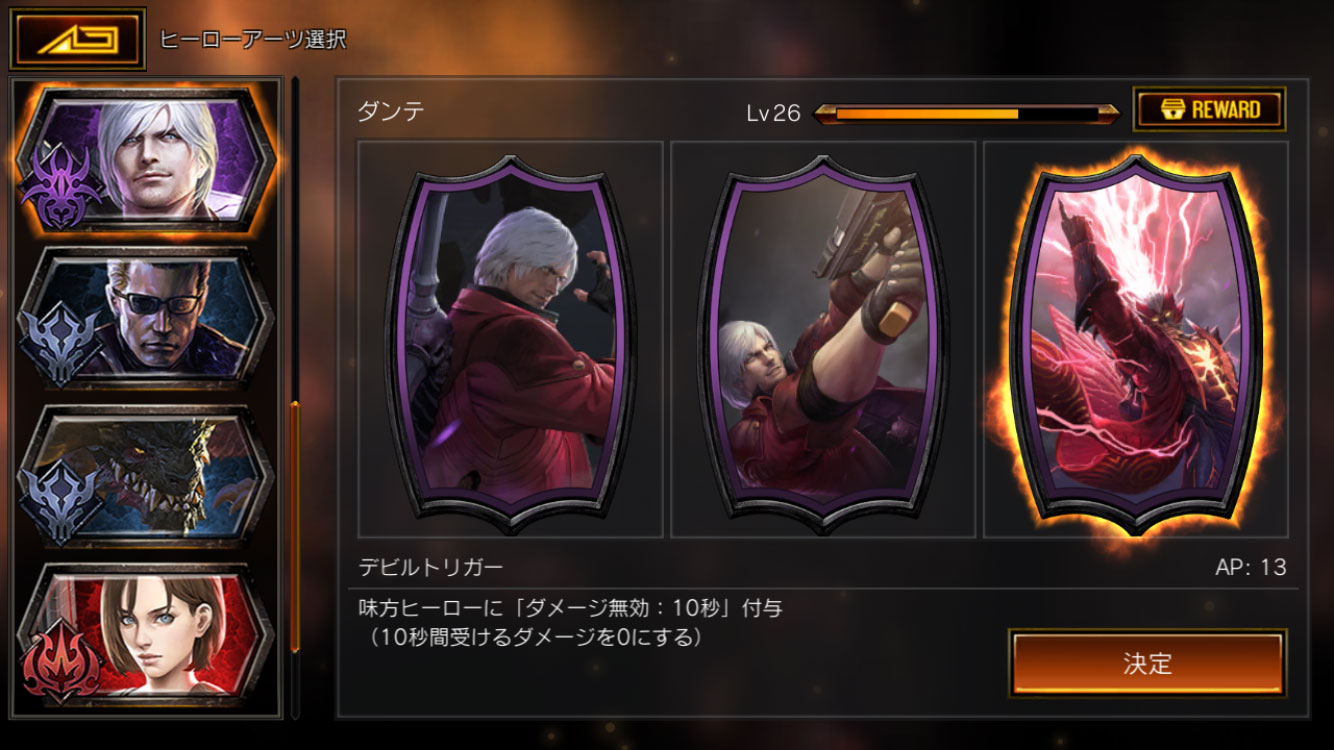Select the Dante gun-firing arts card
The height and width of the screenshot is (750, 1334).
click(x=823, y=339)
